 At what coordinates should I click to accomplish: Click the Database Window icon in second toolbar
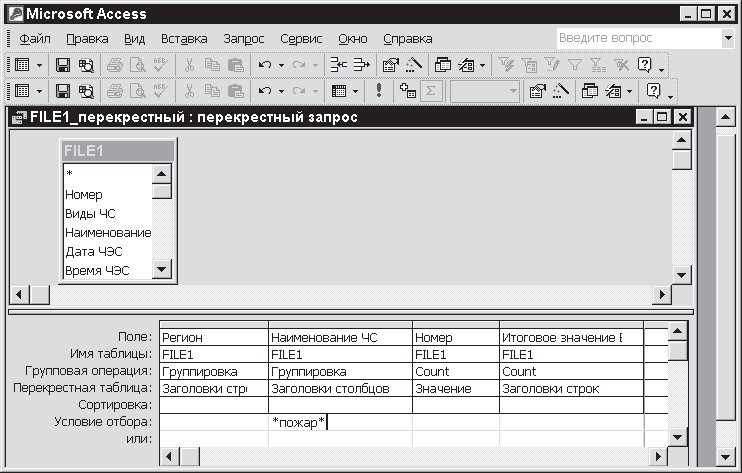[591, 91]
